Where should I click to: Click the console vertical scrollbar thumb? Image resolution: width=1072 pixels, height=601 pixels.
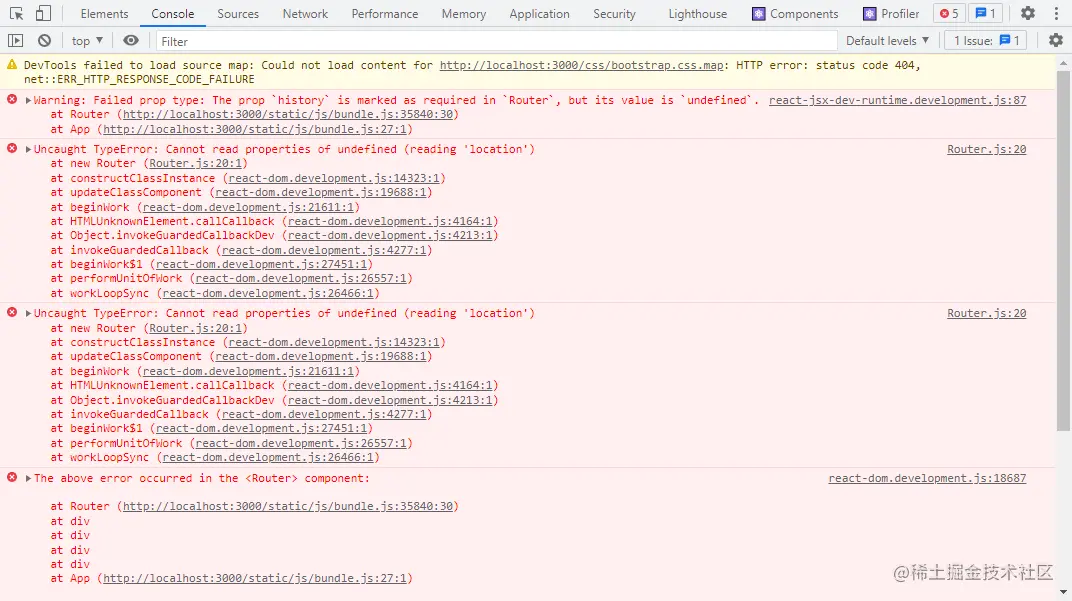[x=1063, y=250]
